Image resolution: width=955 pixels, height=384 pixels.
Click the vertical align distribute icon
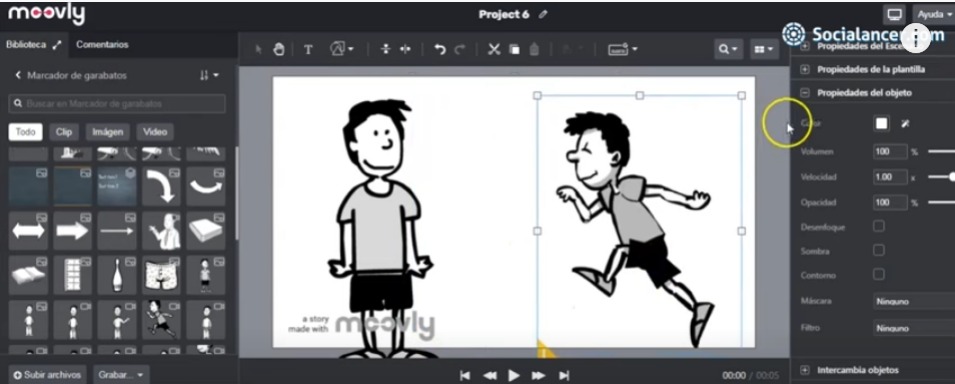point(385,49)
